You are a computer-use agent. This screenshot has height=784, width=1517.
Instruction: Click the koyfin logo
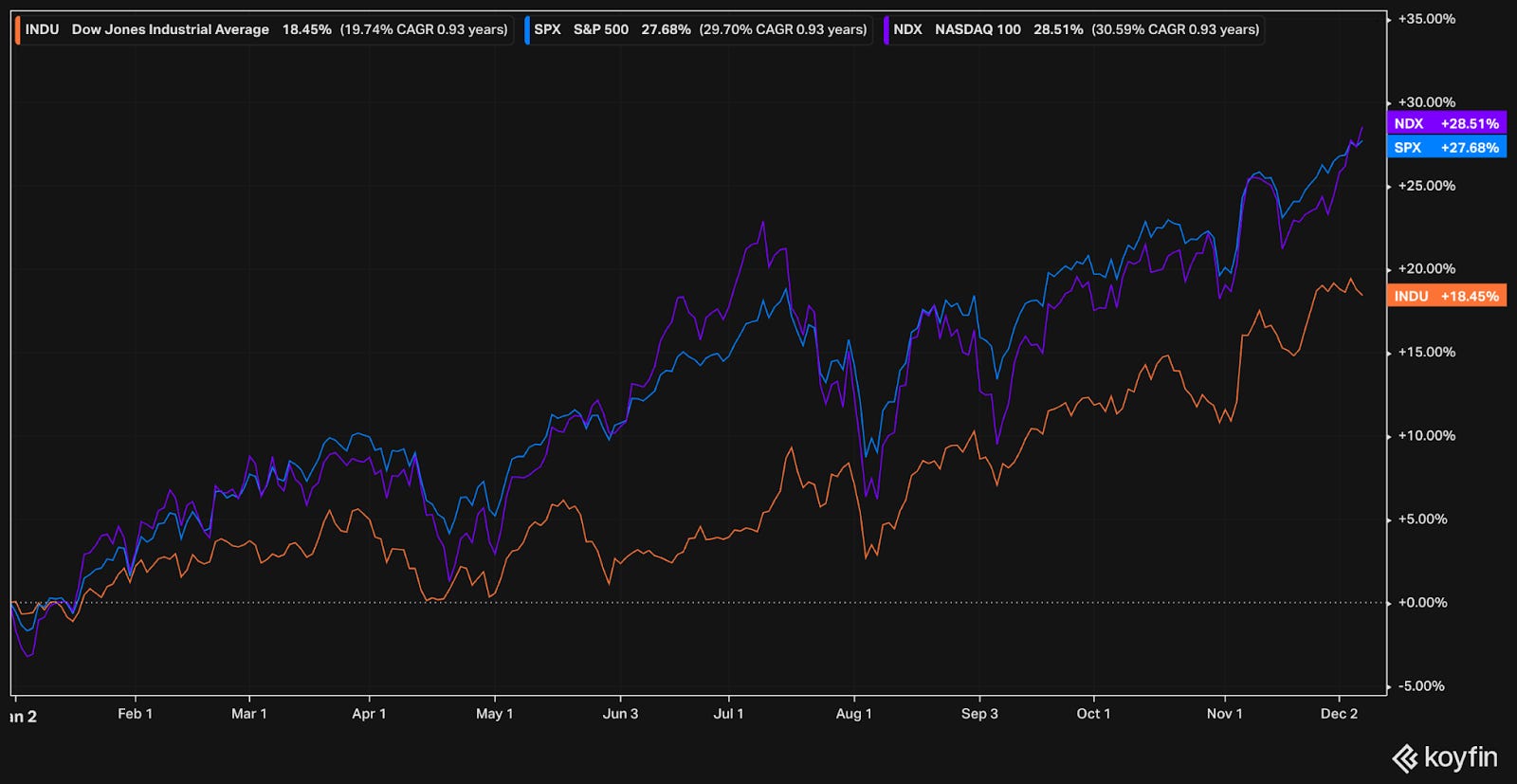pyautogui.click(x=1445, y=757)
